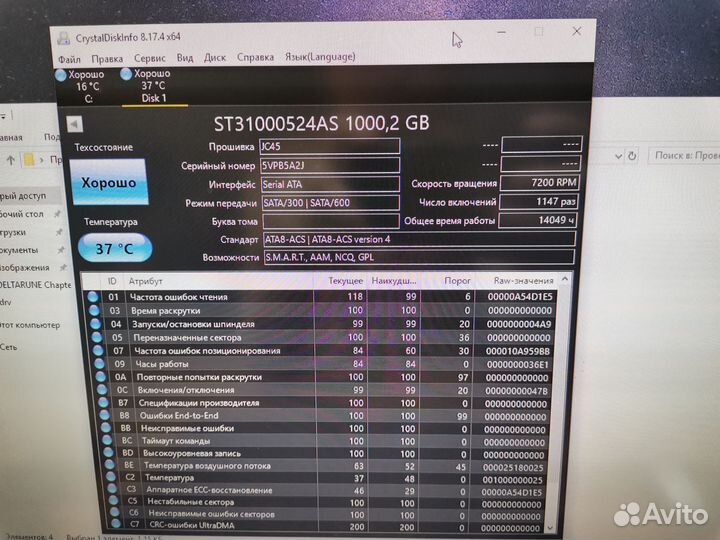Click the up-arrow navigation icon in Explorer
The height and width of the screenshot is (540, 720).
click(x=11, y=160)
